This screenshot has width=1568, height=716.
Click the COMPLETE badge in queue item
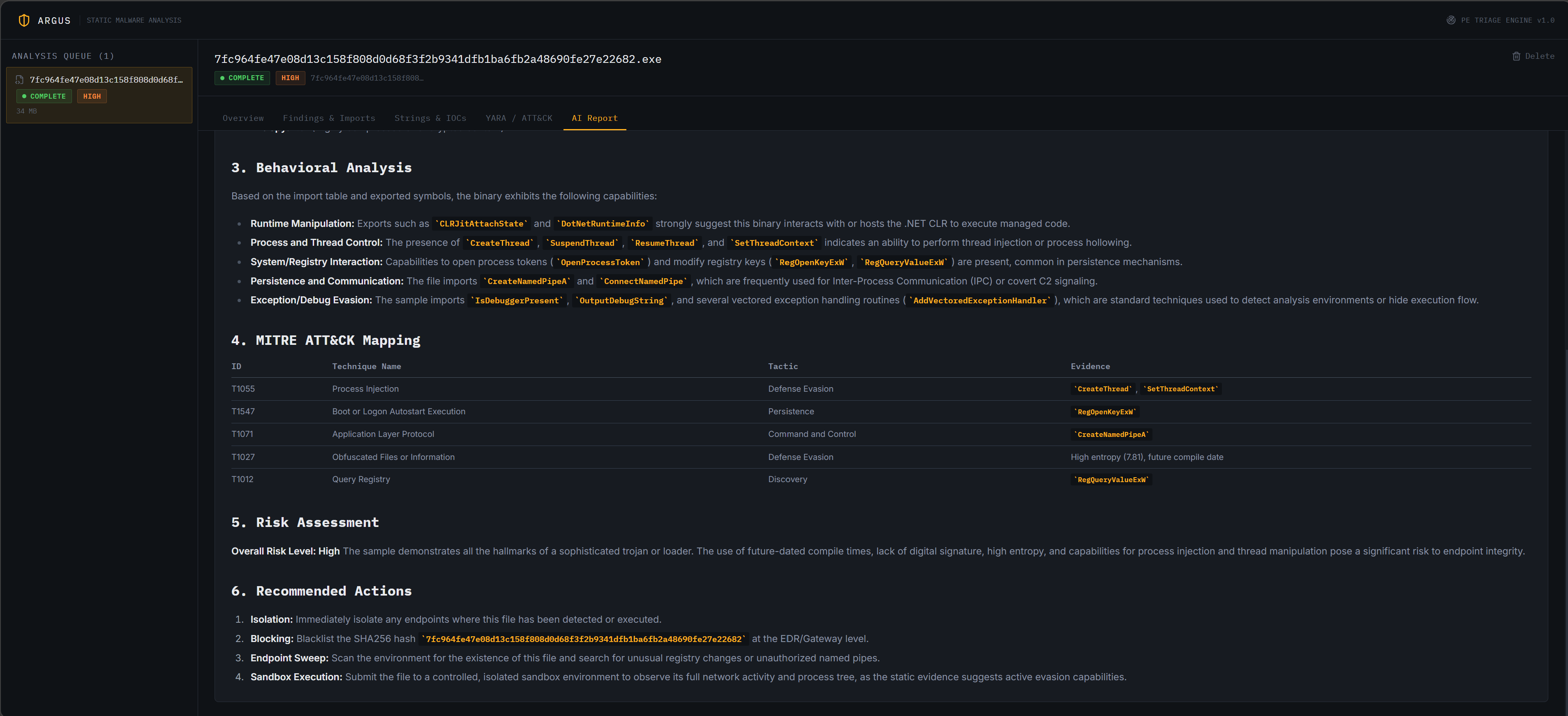click(x=44, y=96)
